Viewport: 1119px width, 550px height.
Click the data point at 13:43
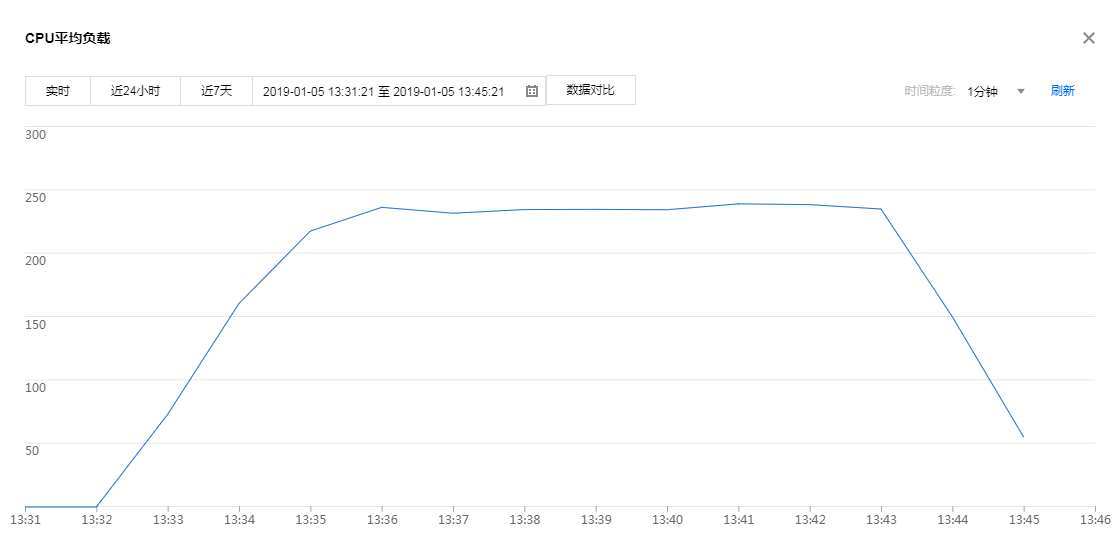point(881,209)
